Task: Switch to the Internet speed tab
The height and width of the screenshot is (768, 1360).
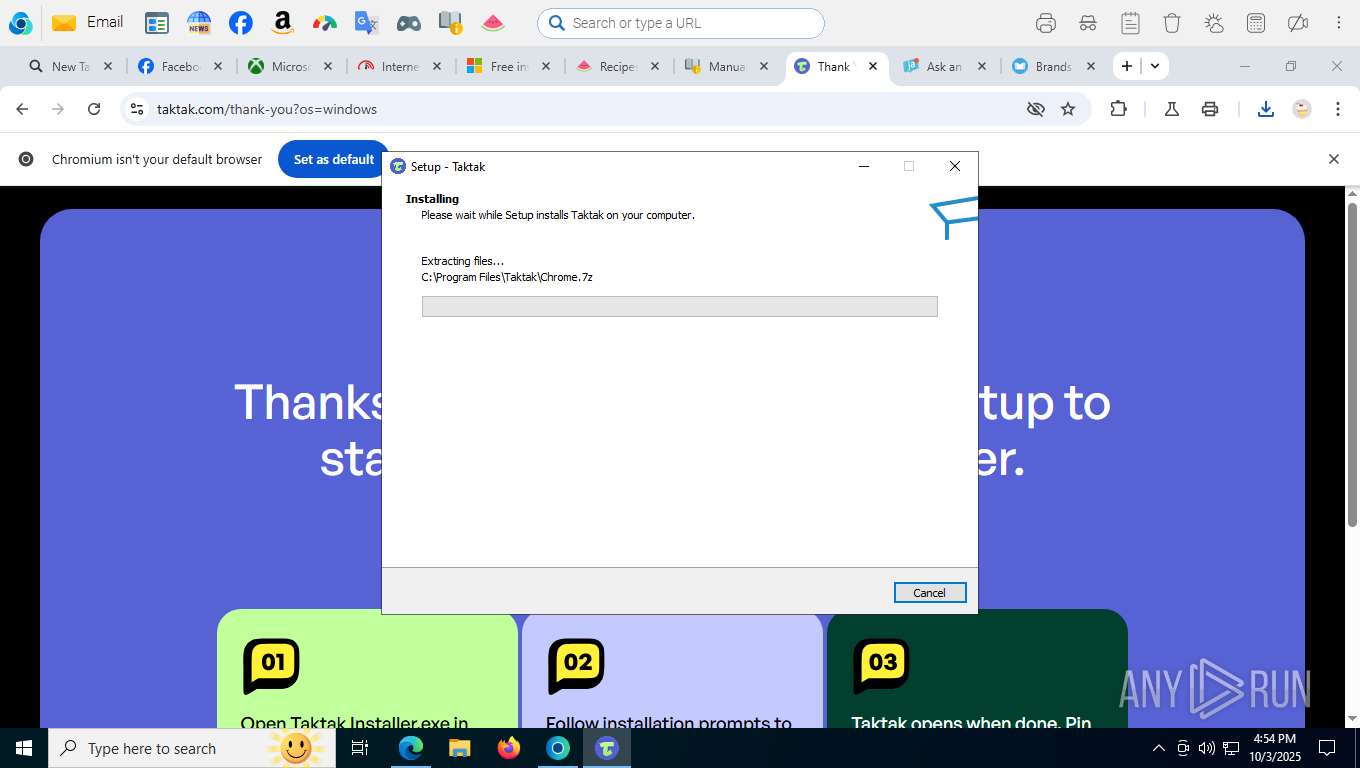Action: (400, 66)
